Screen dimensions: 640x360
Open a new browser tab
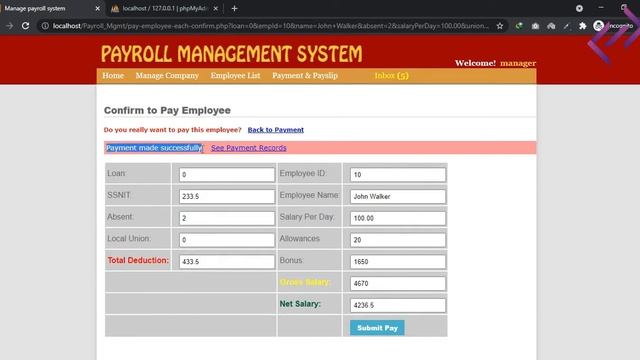point(234,8)
